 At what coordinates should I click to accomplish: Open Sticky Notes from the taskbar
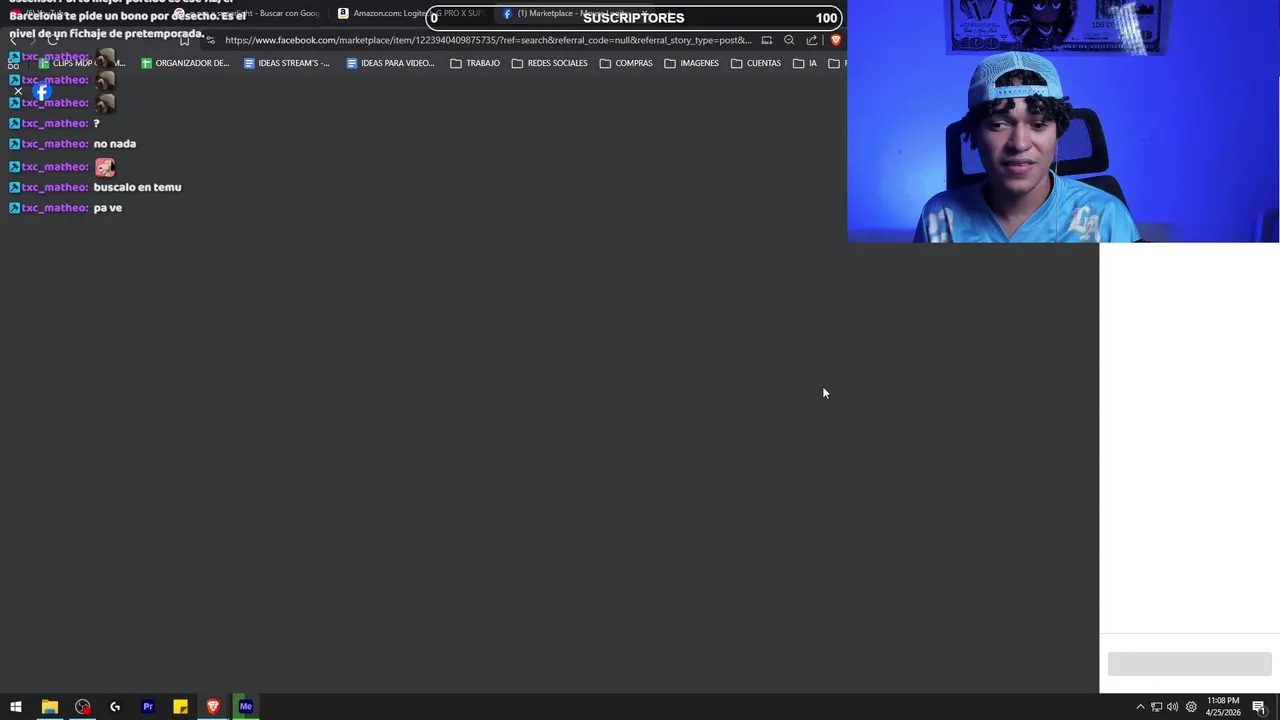(180, 707)
